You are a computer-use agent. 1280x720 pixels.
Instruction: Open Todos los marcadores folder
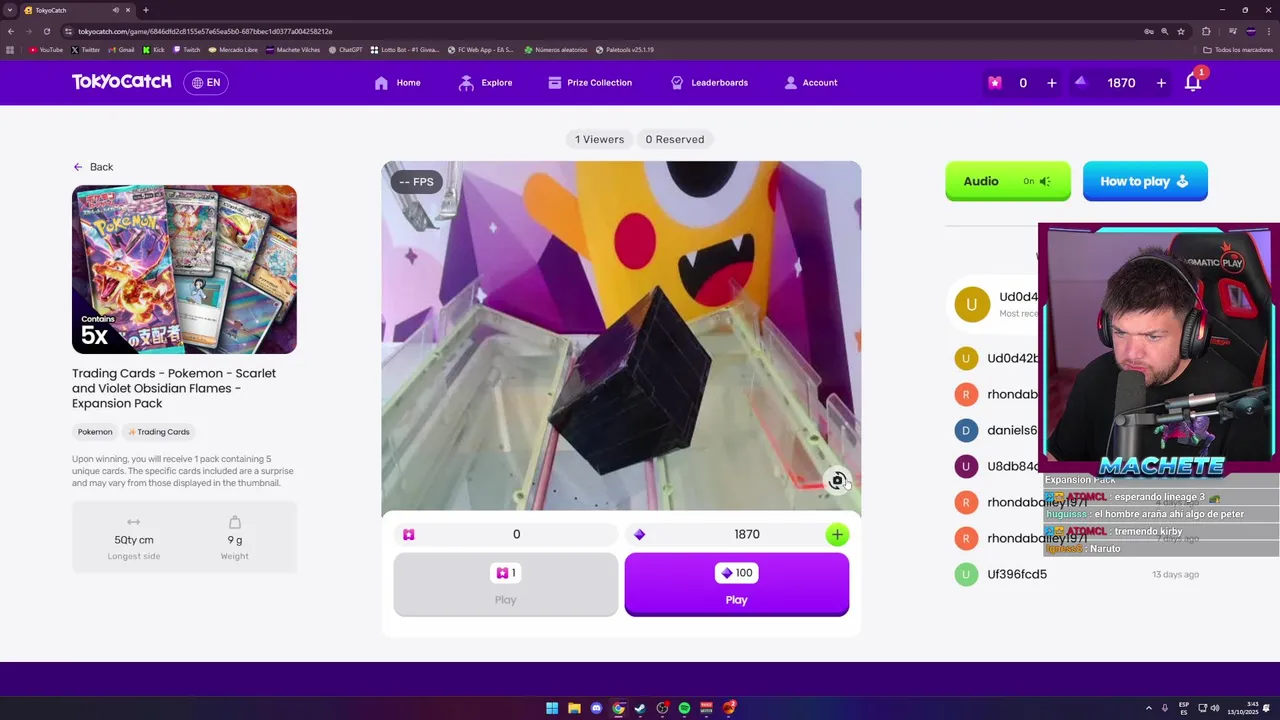(1240, 49)
